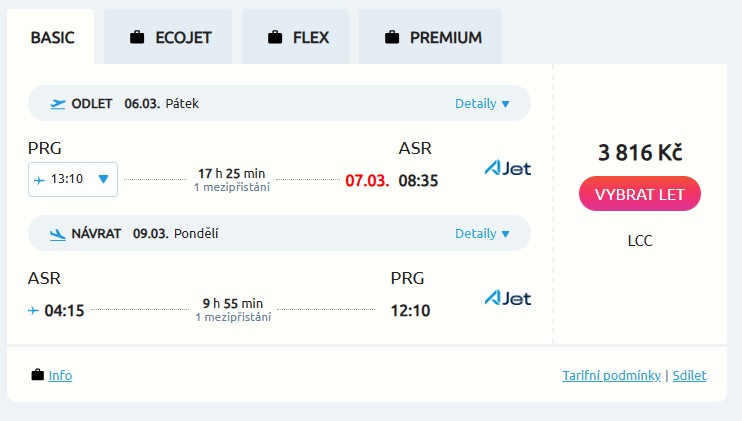Open the FLEX fare tab
Image resolution: width=742 pixels, height=421 pixels.
click(x=297, y=38)
